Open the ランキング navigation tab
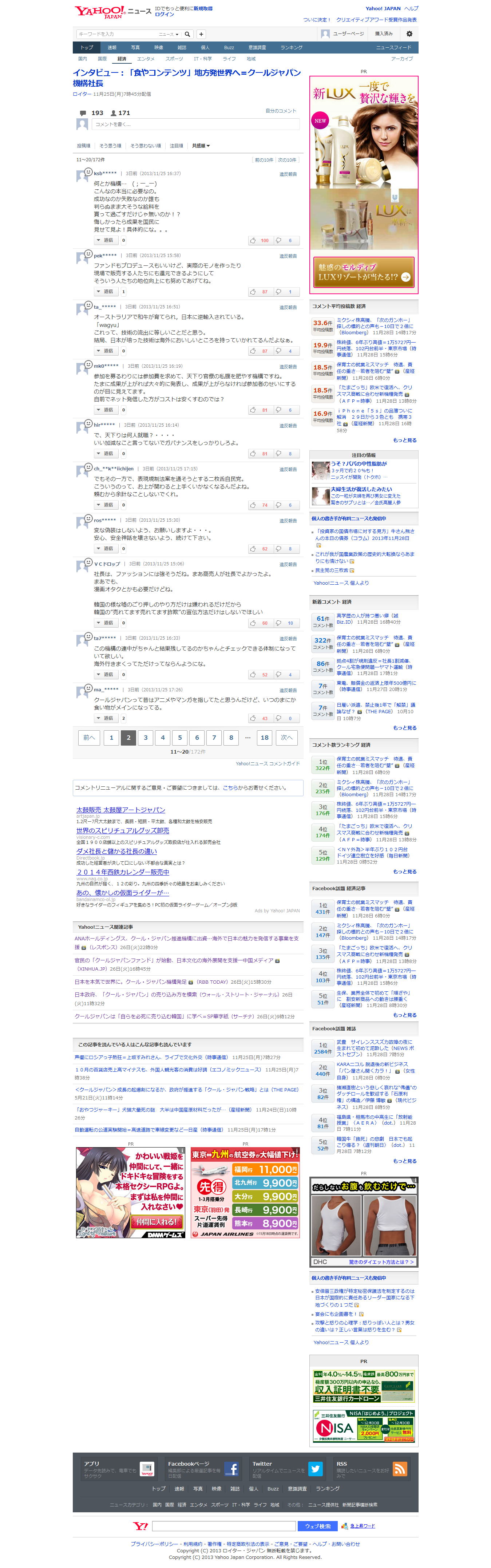The image size is (491, 1568). pyautogui.click(x=292, y=47)
